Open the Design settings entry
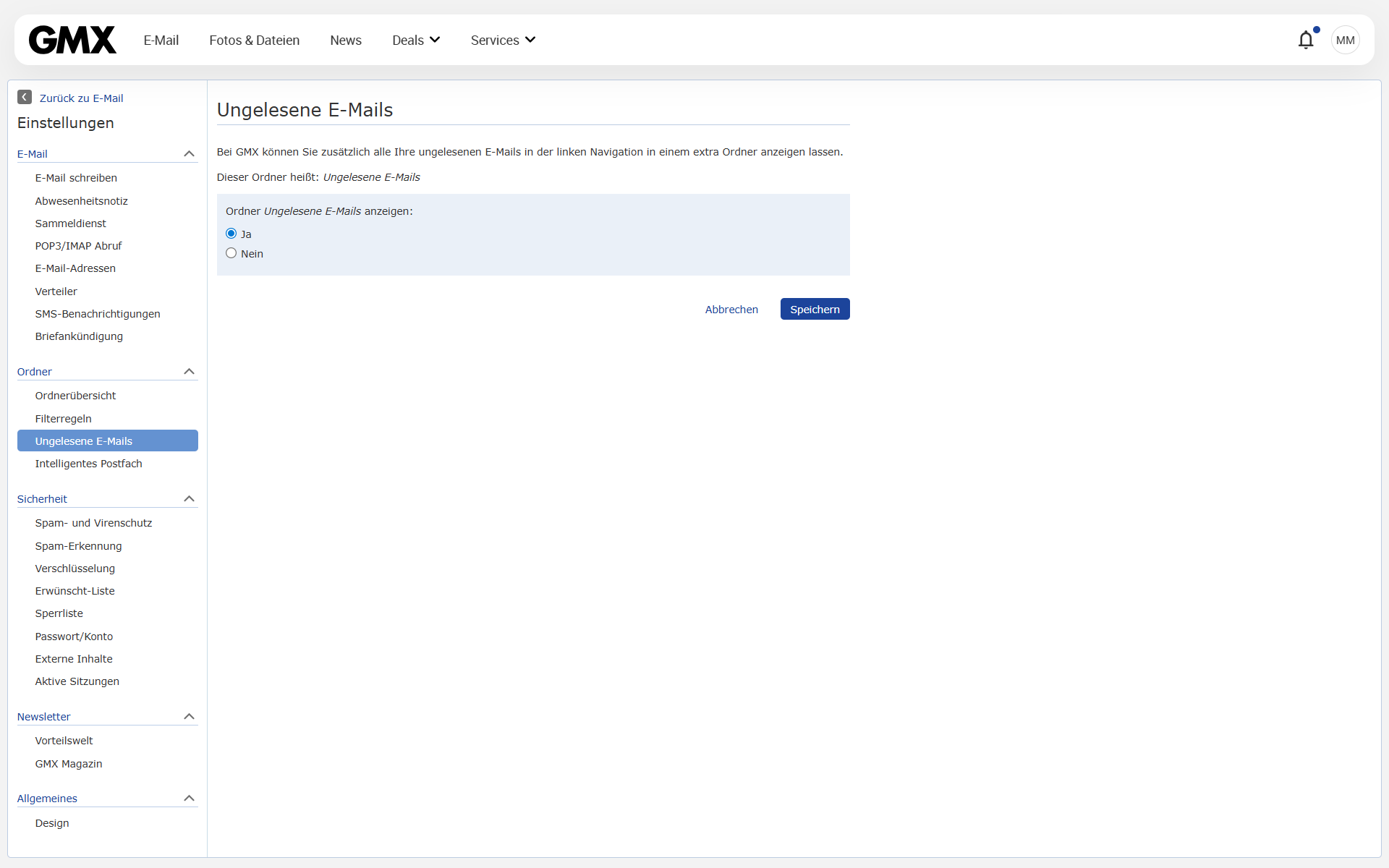This screenshot has width=1389, height=868. (52, 822)
